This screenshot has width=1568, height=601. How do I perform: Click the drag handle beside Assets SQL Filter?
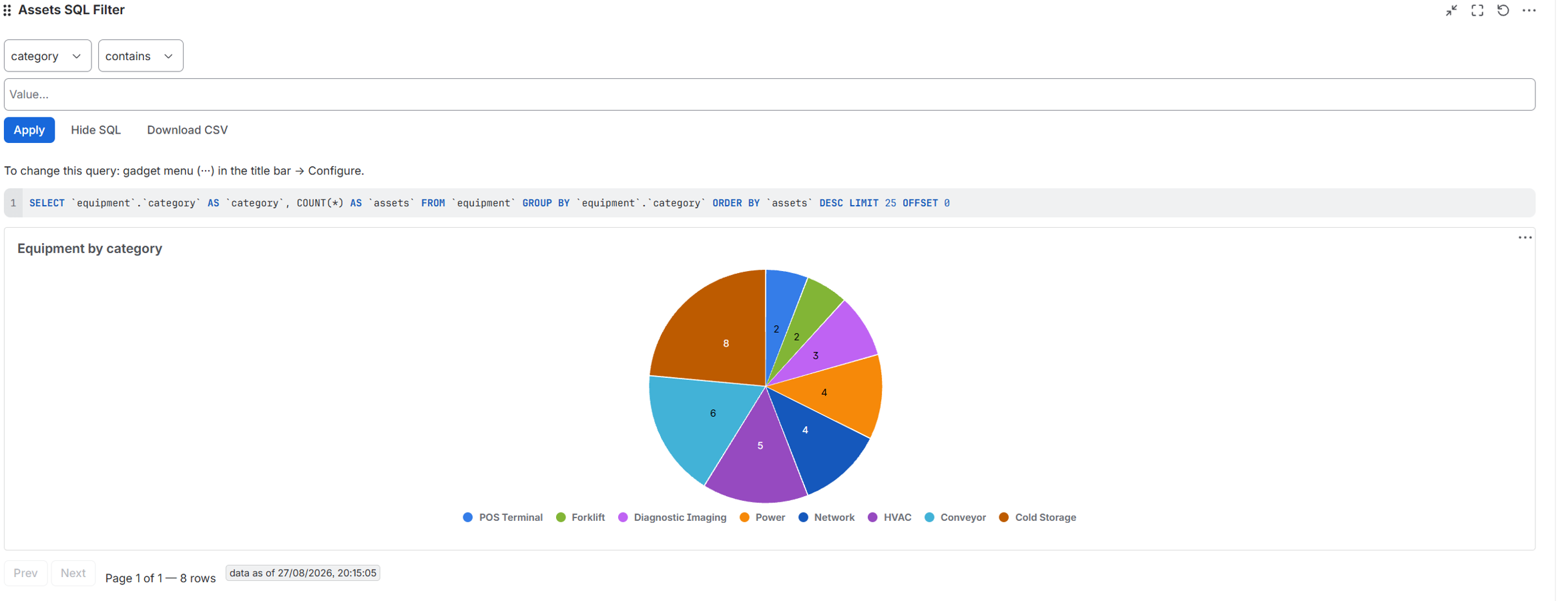[x=7, y=10]
